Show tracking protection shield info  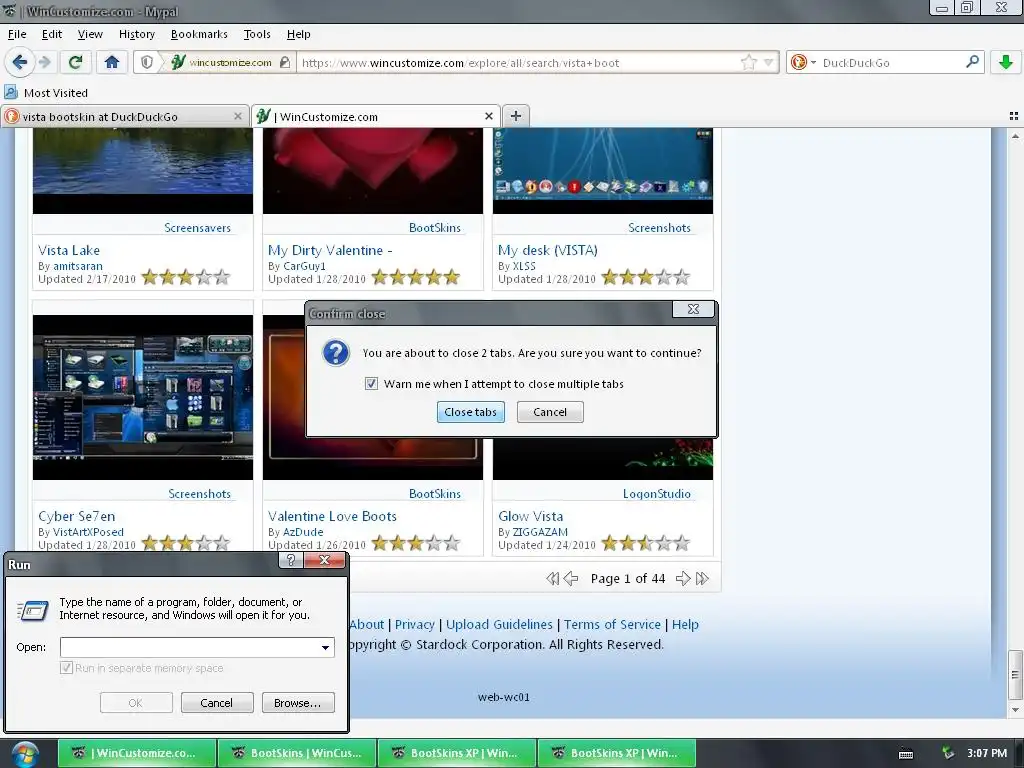coord(147,63)
